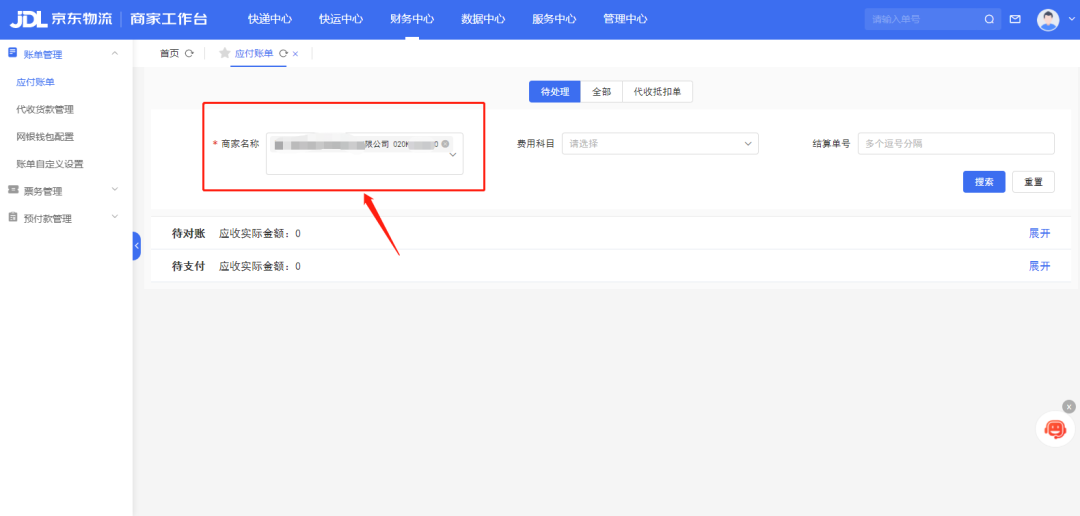Open 服务中心 top menu
The image size is (1080, 516).
pos(554,19)
